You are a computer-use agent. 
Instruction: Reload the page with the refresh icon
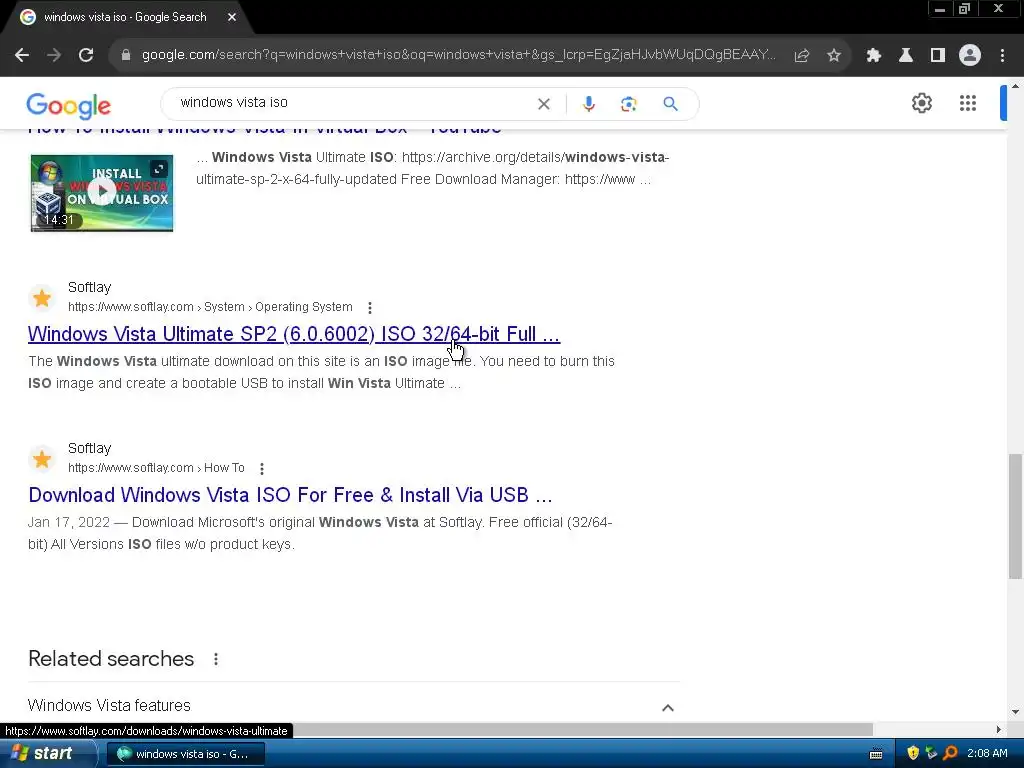point(86,56)
